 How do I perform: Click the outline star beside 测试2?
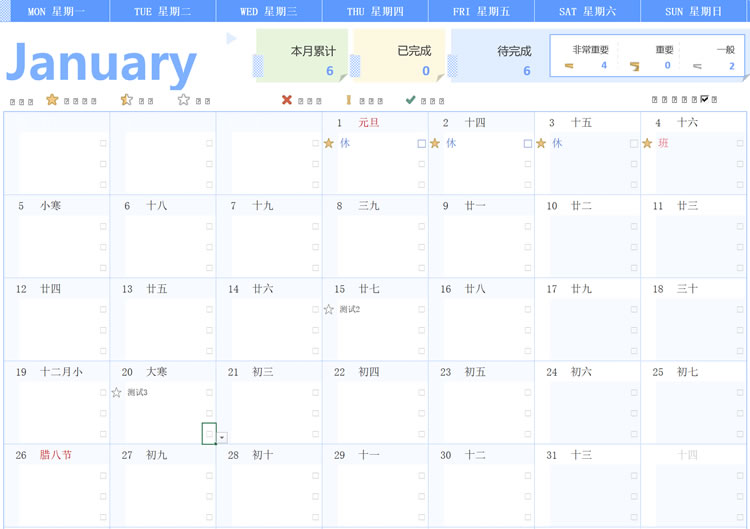tap(329, 309)
